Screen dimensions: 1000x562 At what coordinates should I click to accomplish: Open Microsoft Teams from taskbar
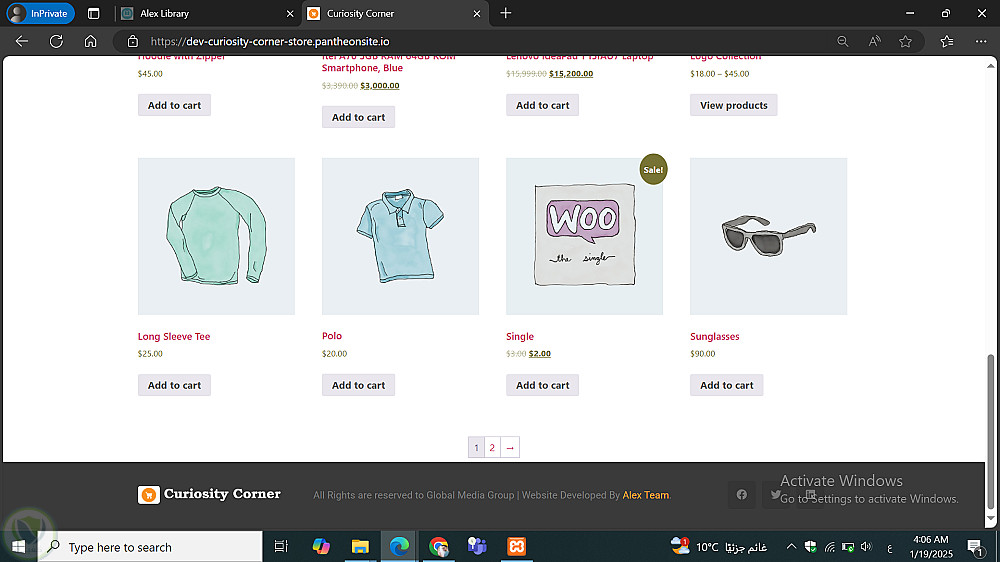coord(477,547)
